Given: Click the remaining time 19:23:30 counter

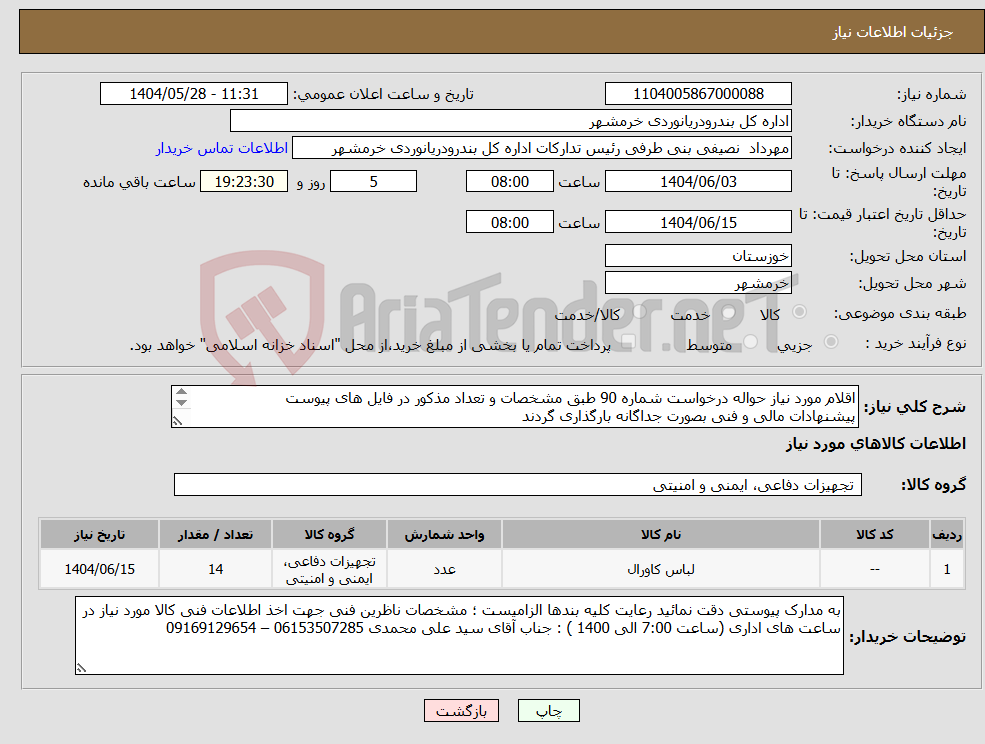Looking at the screenshot, I should click(x=242, y=181).
